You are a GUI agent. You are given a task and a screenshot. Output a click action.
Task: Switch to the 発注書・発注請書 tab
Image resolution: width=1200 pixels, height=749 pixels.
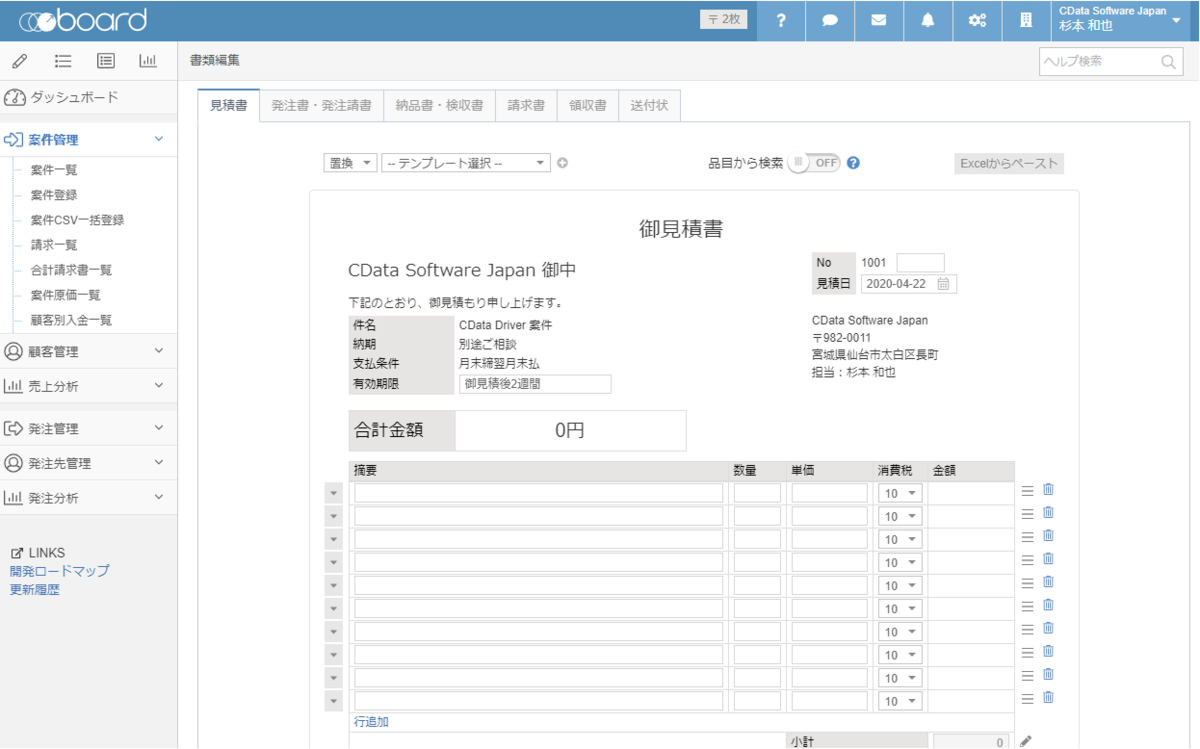[322, 105]
